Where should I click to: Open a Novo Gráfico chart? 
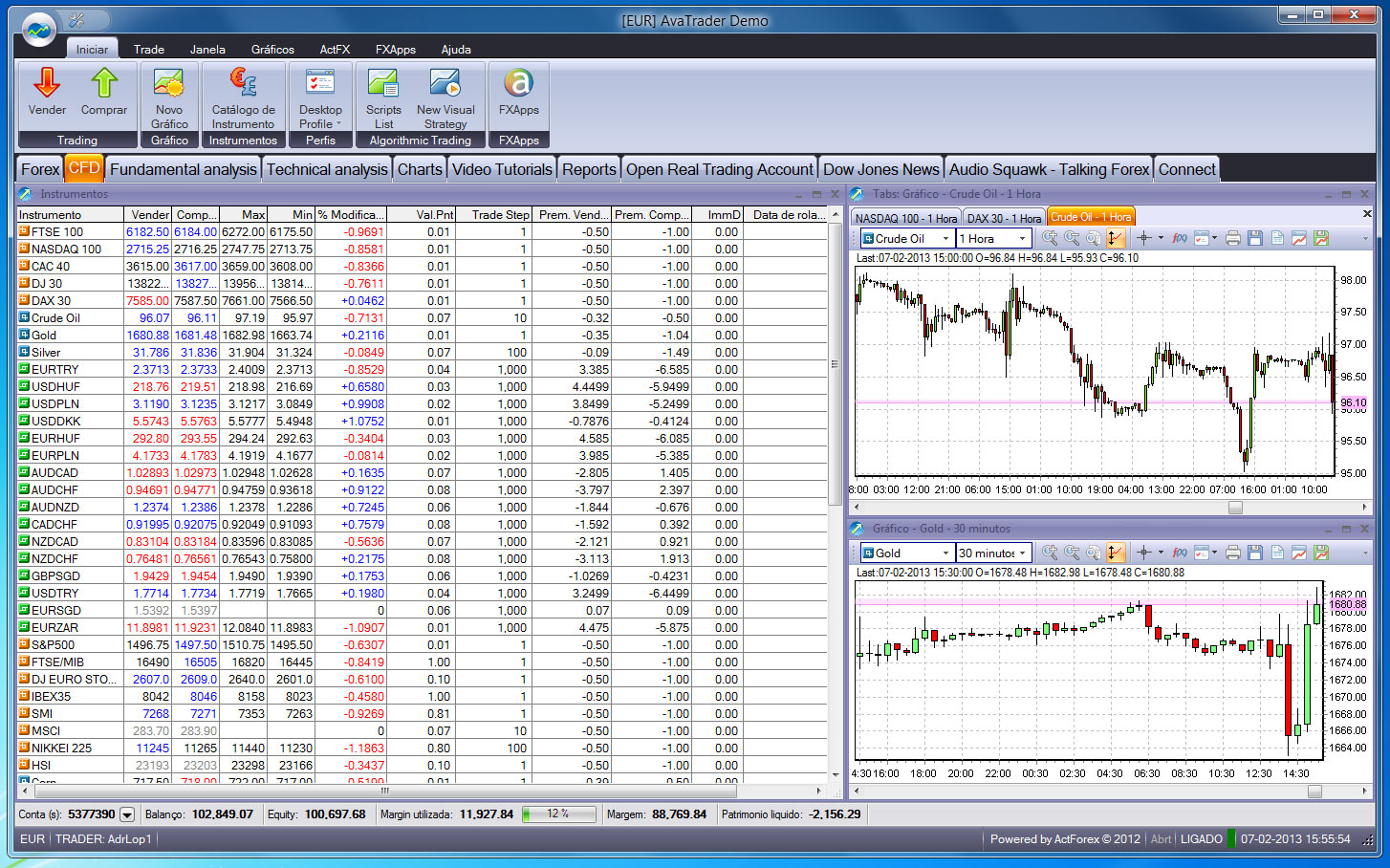169,98
